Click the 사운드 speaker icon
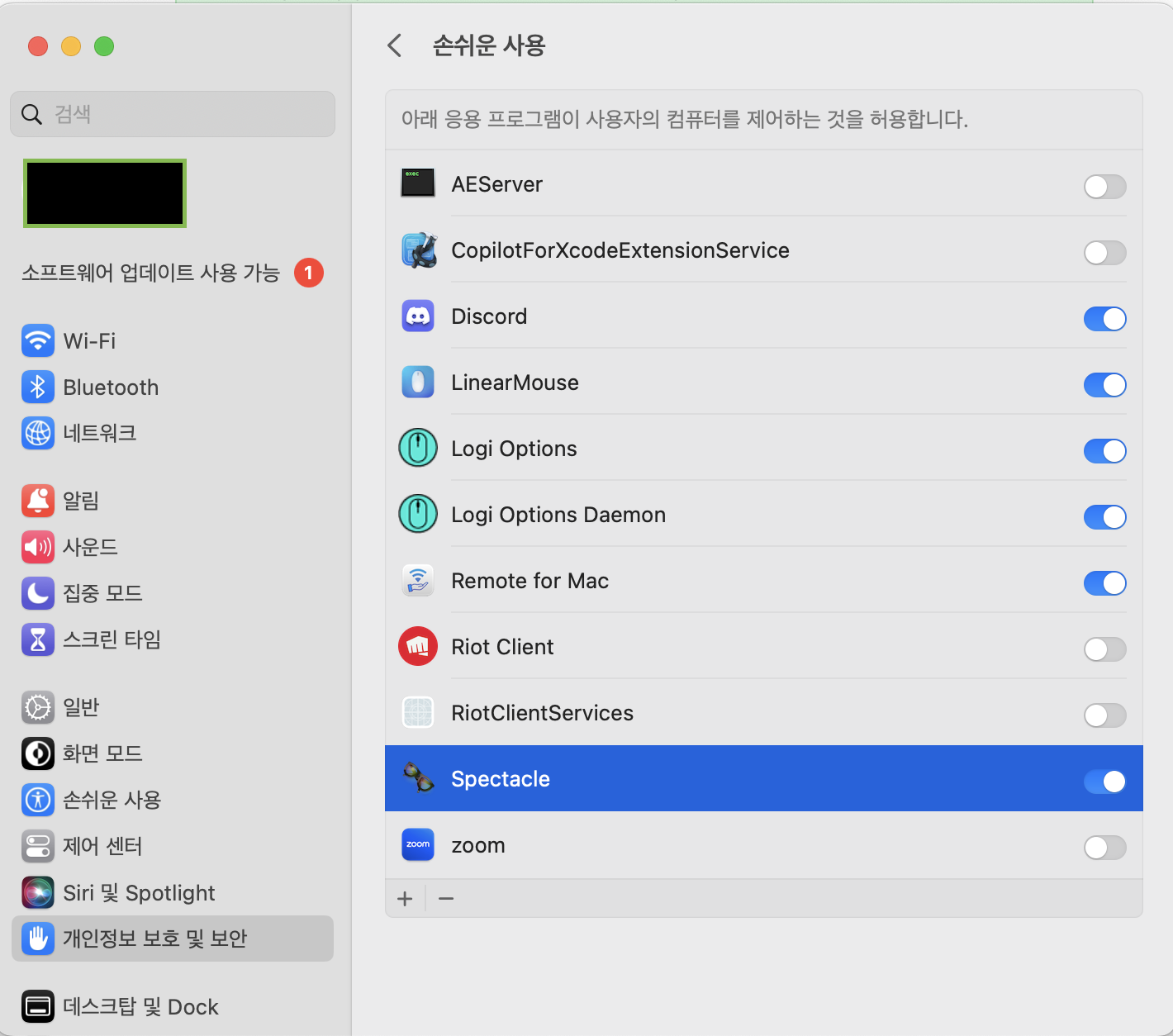 tap(38, 547)
